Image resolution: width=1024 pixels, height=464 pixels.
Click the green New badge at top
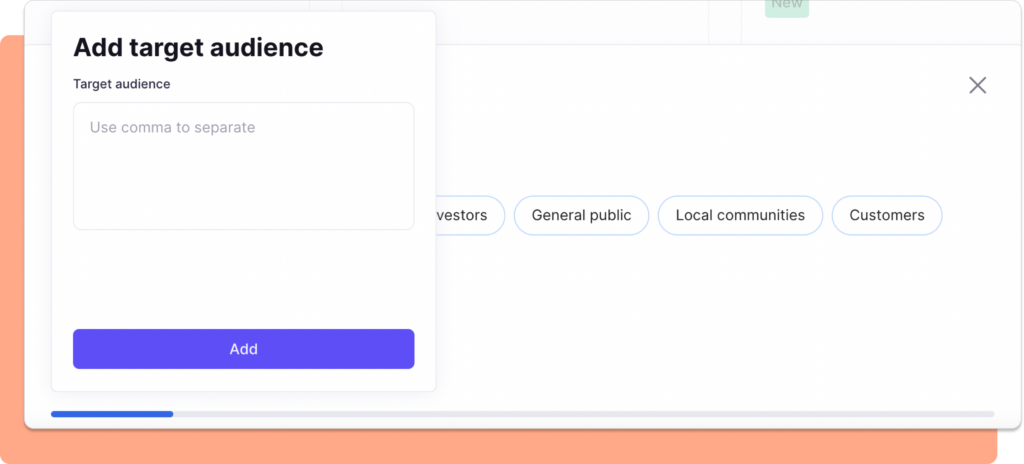[x=786, y=6]
